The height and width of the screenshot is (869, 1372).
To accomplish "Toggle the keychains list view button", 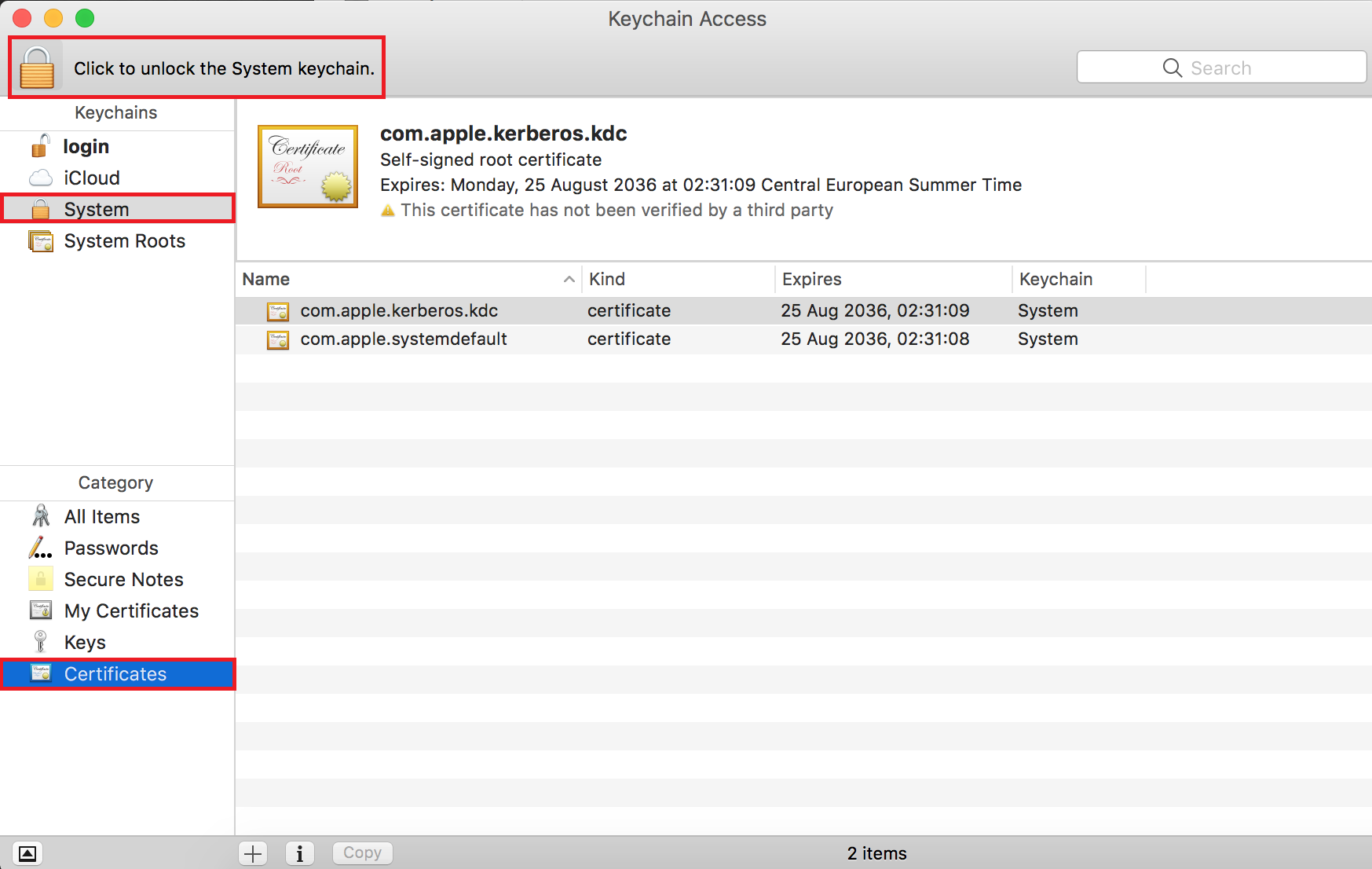I will pos(27,853).
